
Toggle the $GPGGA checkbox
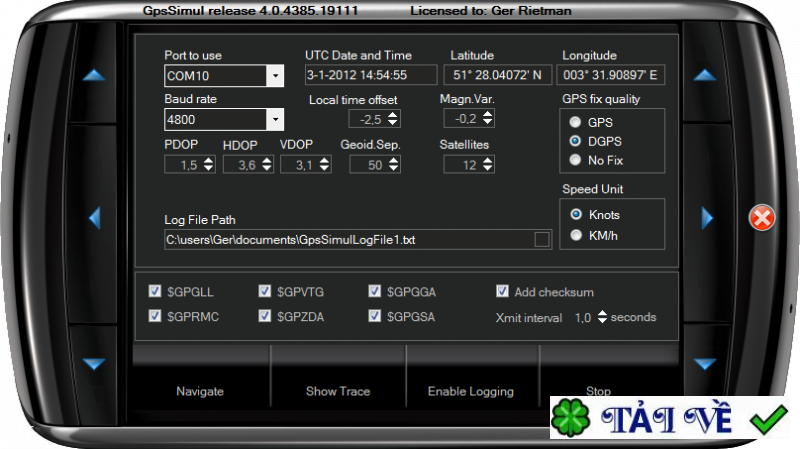[x=374, y=291]
